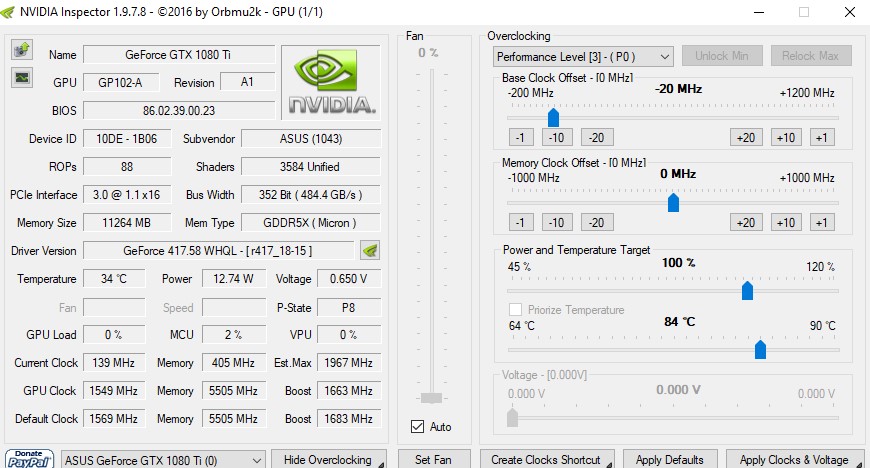This screenshot has height=468, width=870.
Task: Click the Create Clocks Shortcut button
Action: pos(547,460)
